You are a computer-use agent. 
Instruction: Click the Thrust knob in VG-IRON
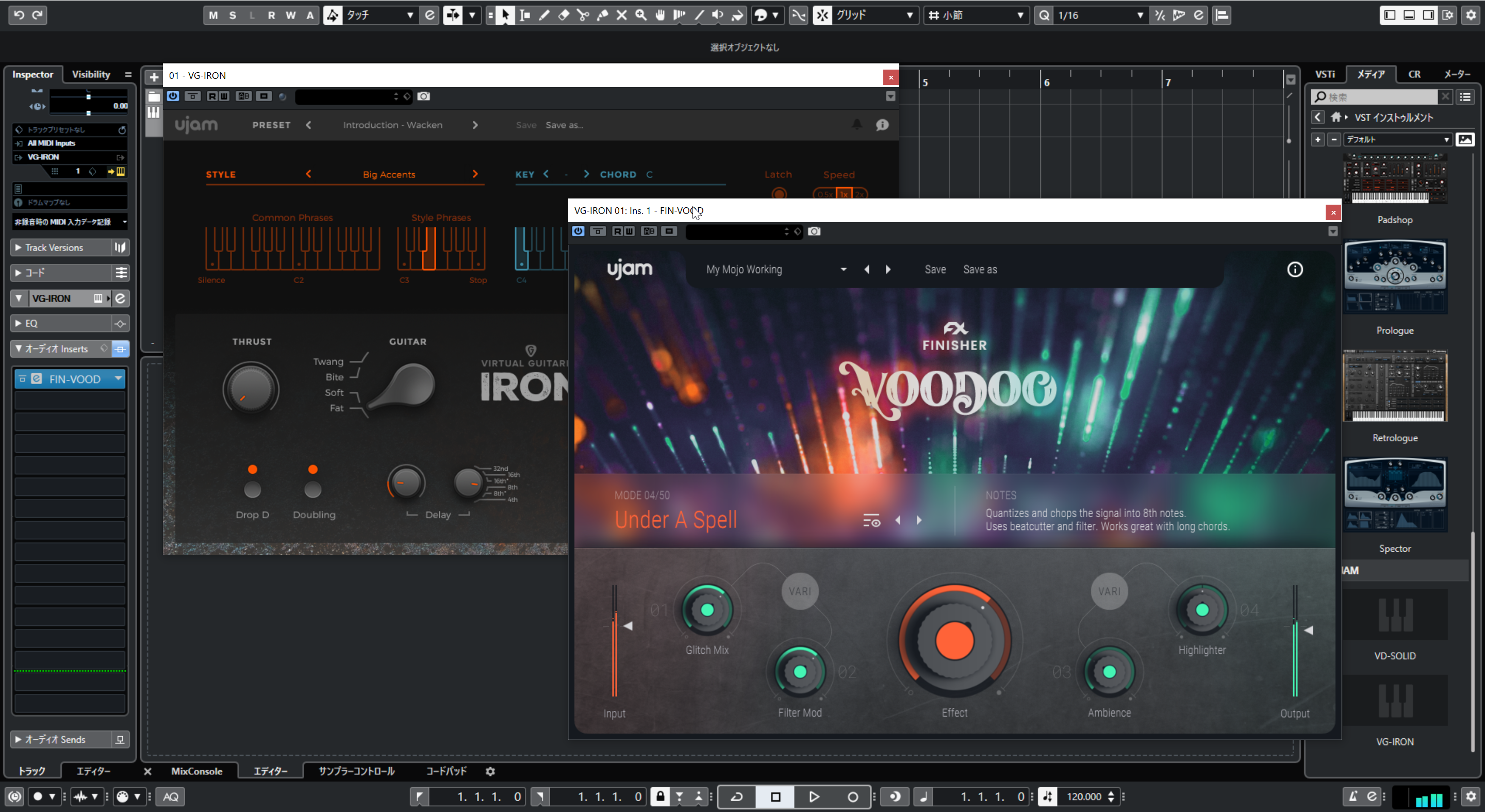tap(251, 390)
